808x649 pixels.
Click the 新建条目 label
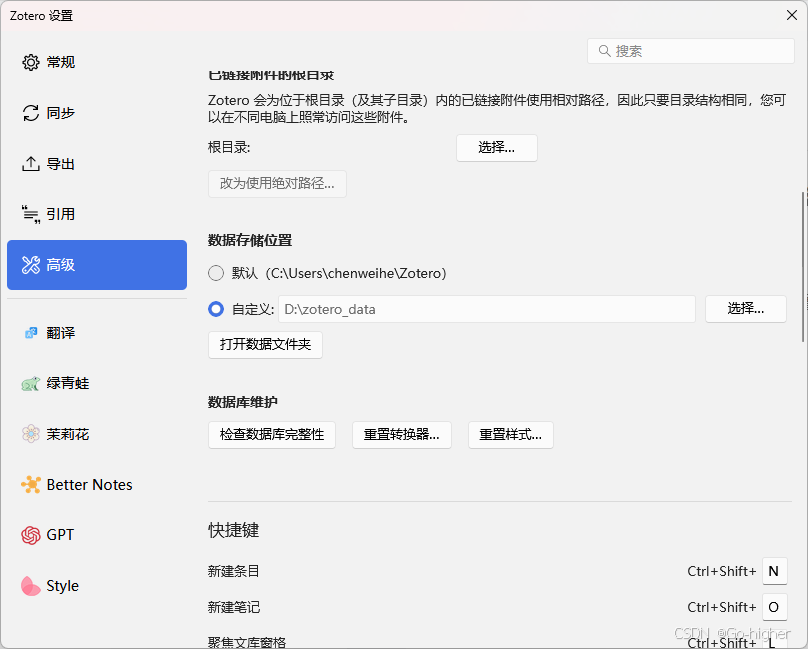233,571
